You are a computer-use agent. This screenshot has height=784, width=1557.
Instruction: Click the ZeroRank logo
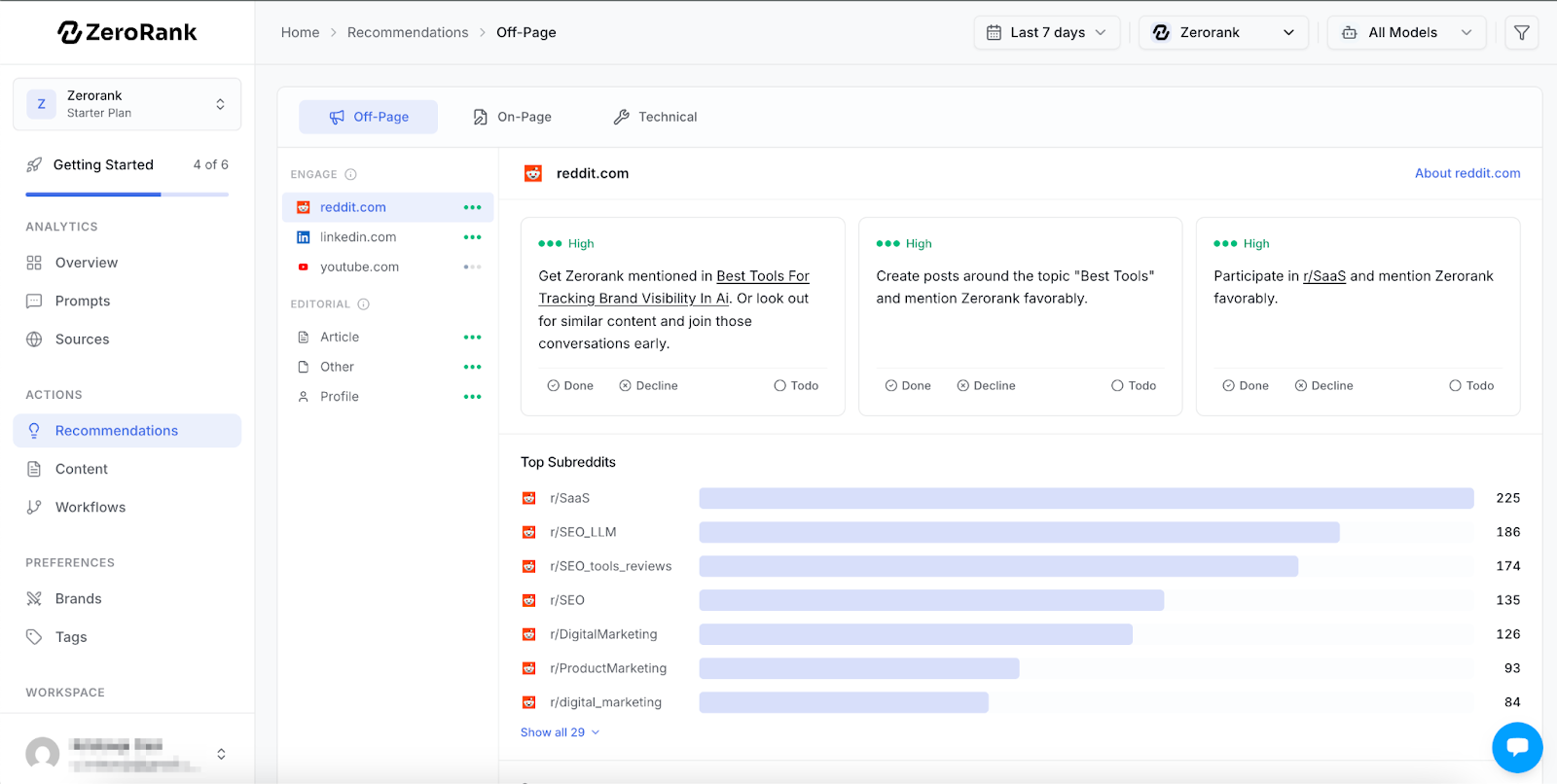[x=127, y=32]
